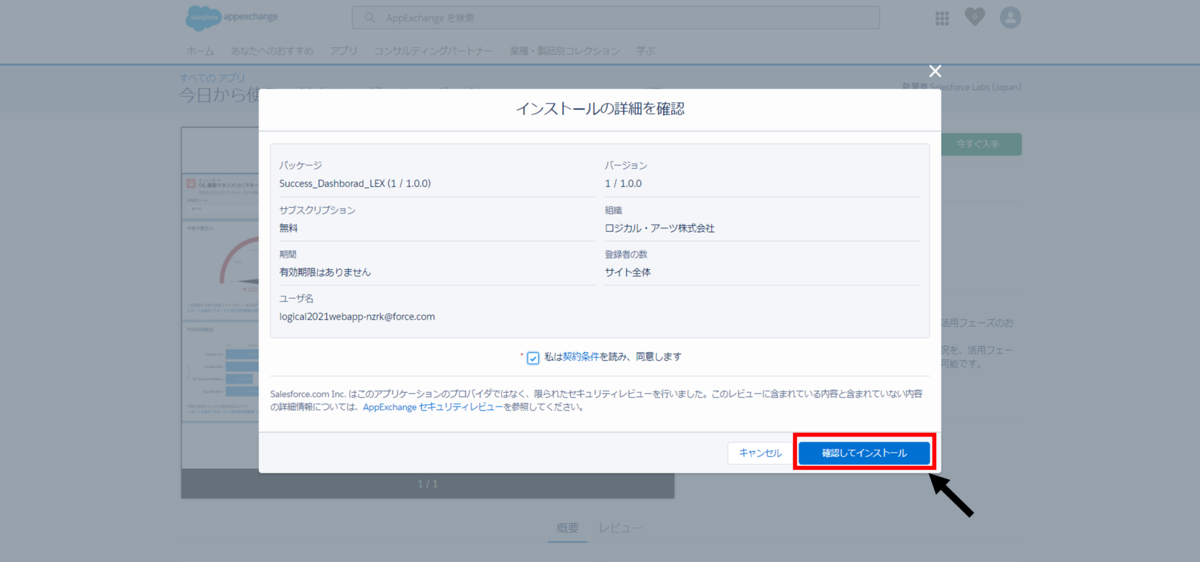Click the search magnifier icon
1200x562 pixels.
point(371,18)
